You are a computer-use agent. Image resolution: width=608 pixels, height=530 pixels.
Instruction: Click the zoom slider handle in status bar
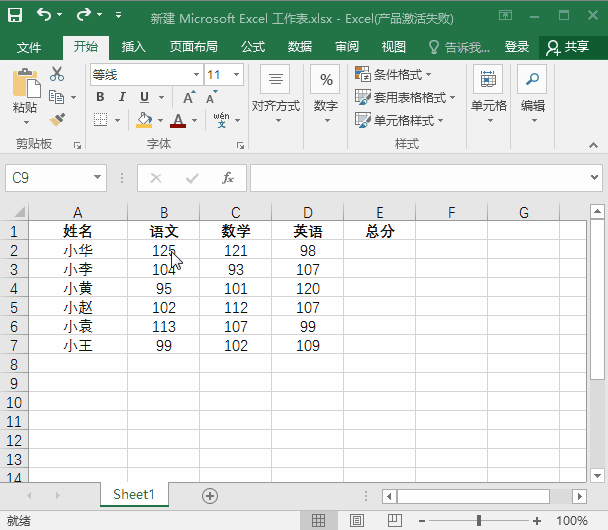[479, 521]
